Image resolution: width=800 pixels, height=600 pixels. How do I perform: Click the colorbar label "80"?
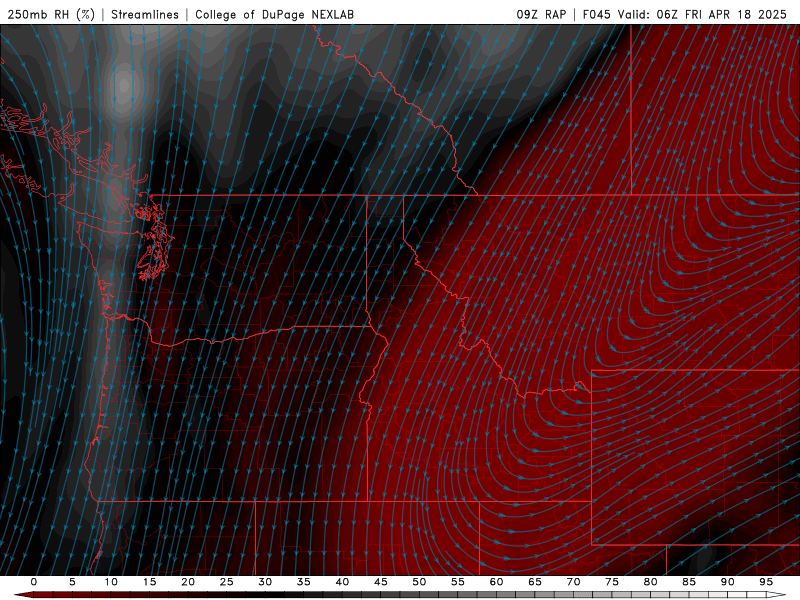tap(651, 582)
